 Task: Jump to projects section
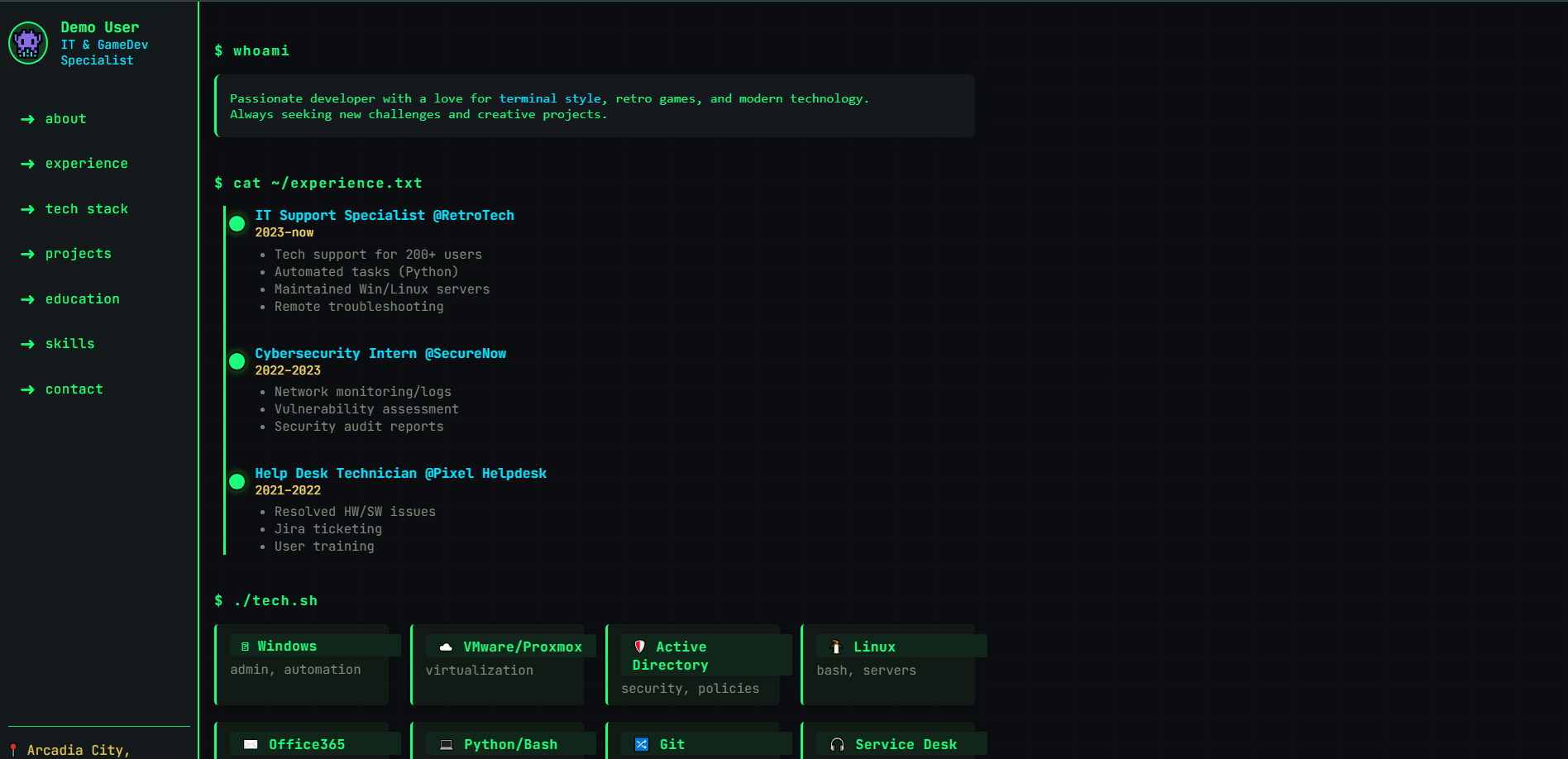click(79, 254)
